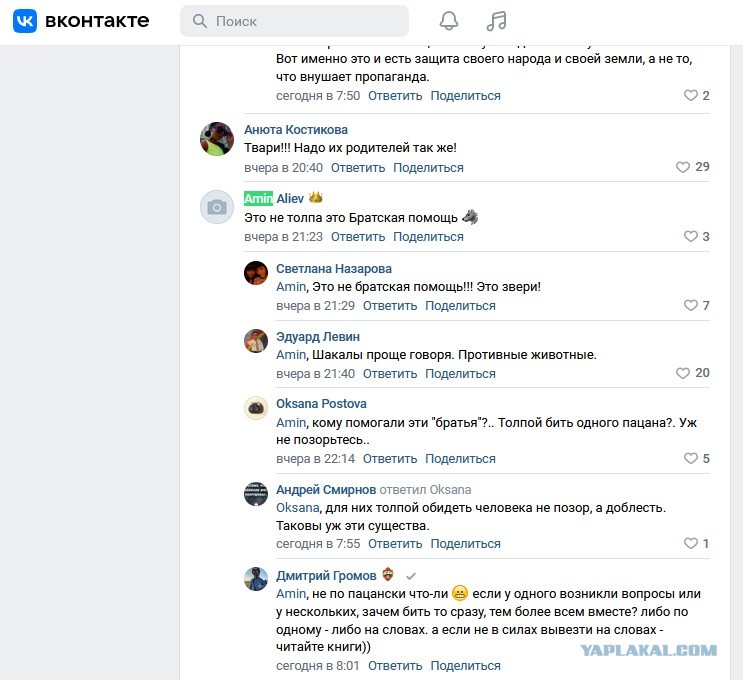Like Светлана Назарова's reply

point(691,305)
